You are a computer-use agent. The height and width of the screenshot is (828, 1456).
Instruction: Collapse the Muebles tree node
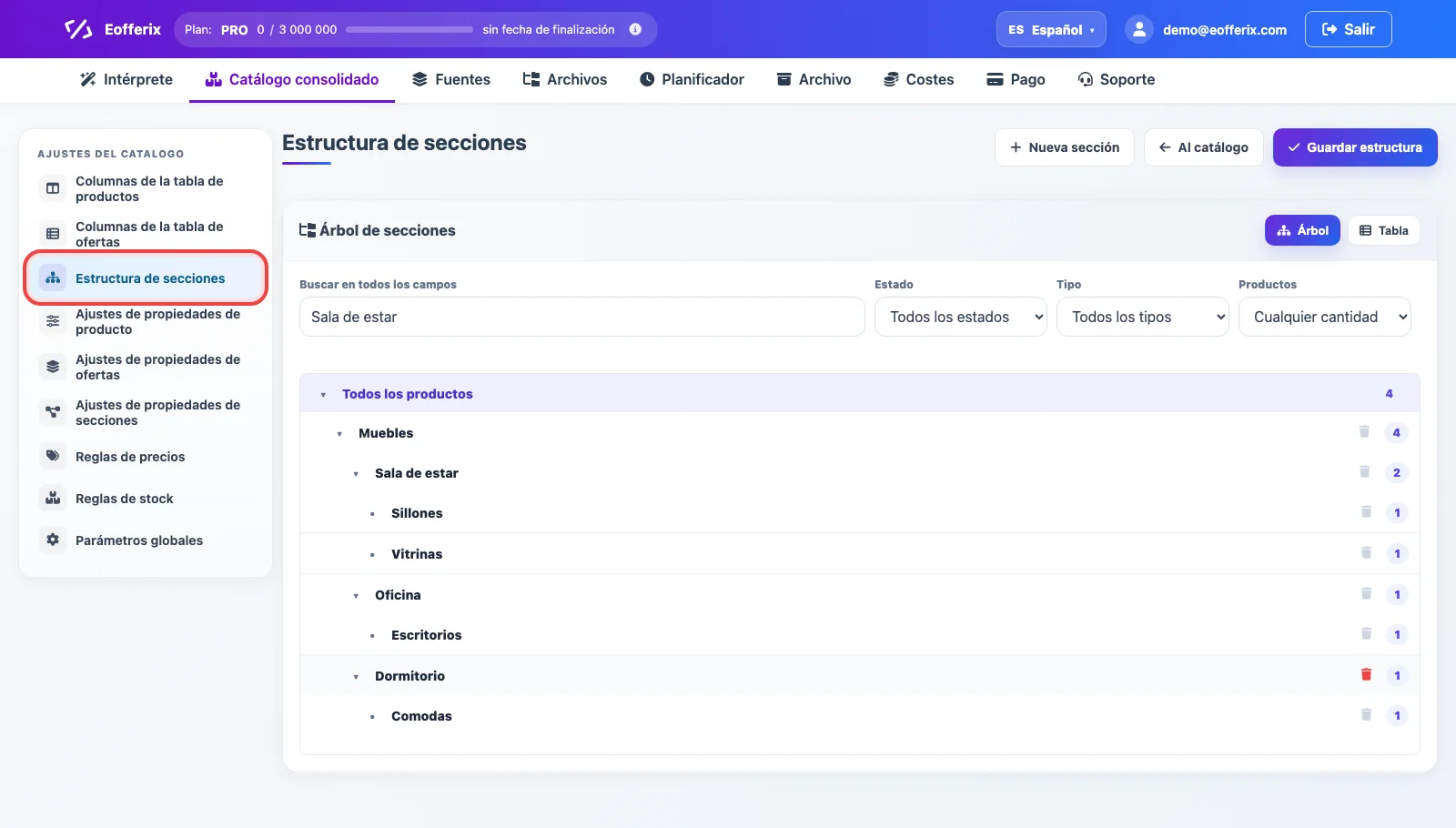coord(339,434)
